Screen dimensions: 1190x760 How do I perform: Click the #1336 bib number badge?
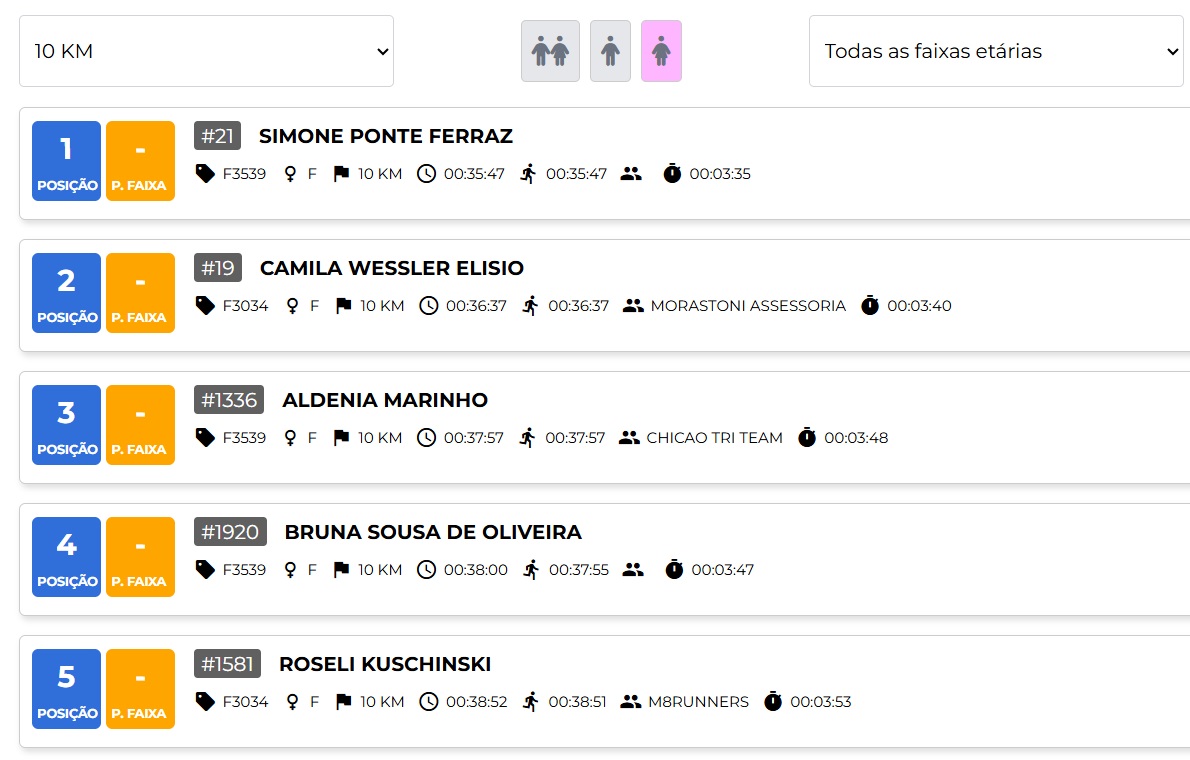coord(228,400)
